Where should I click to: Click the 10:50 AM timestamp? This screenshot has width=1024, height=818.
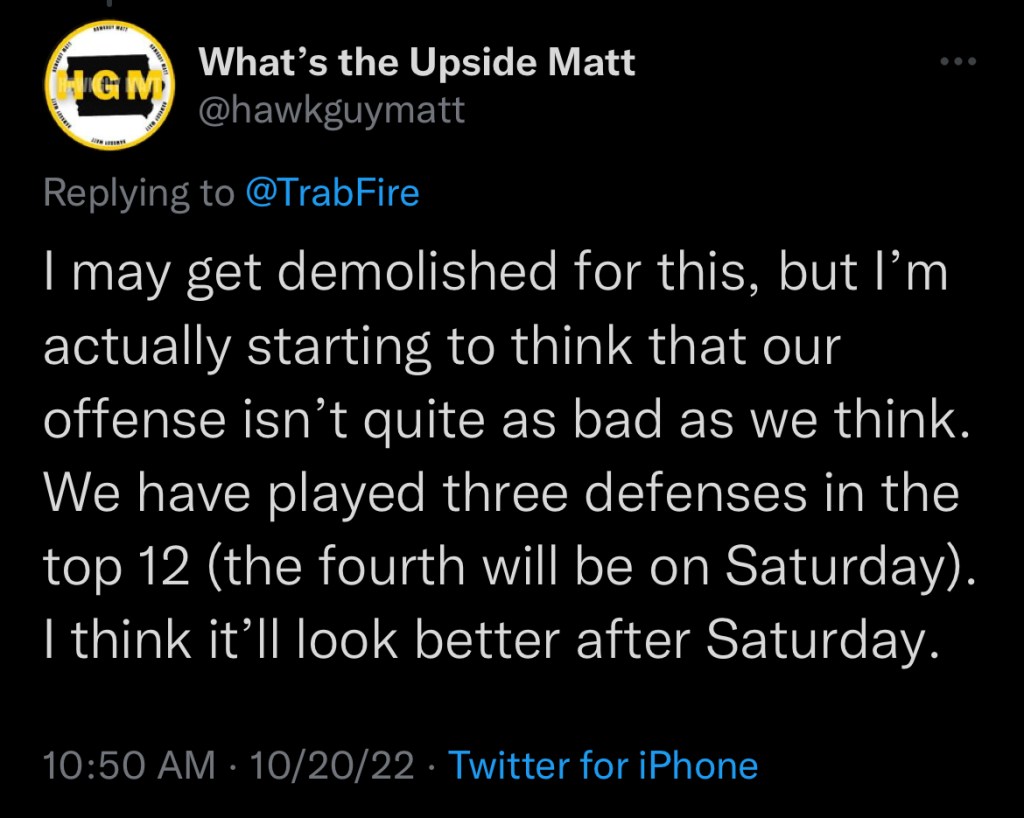[x=129, y=766]
